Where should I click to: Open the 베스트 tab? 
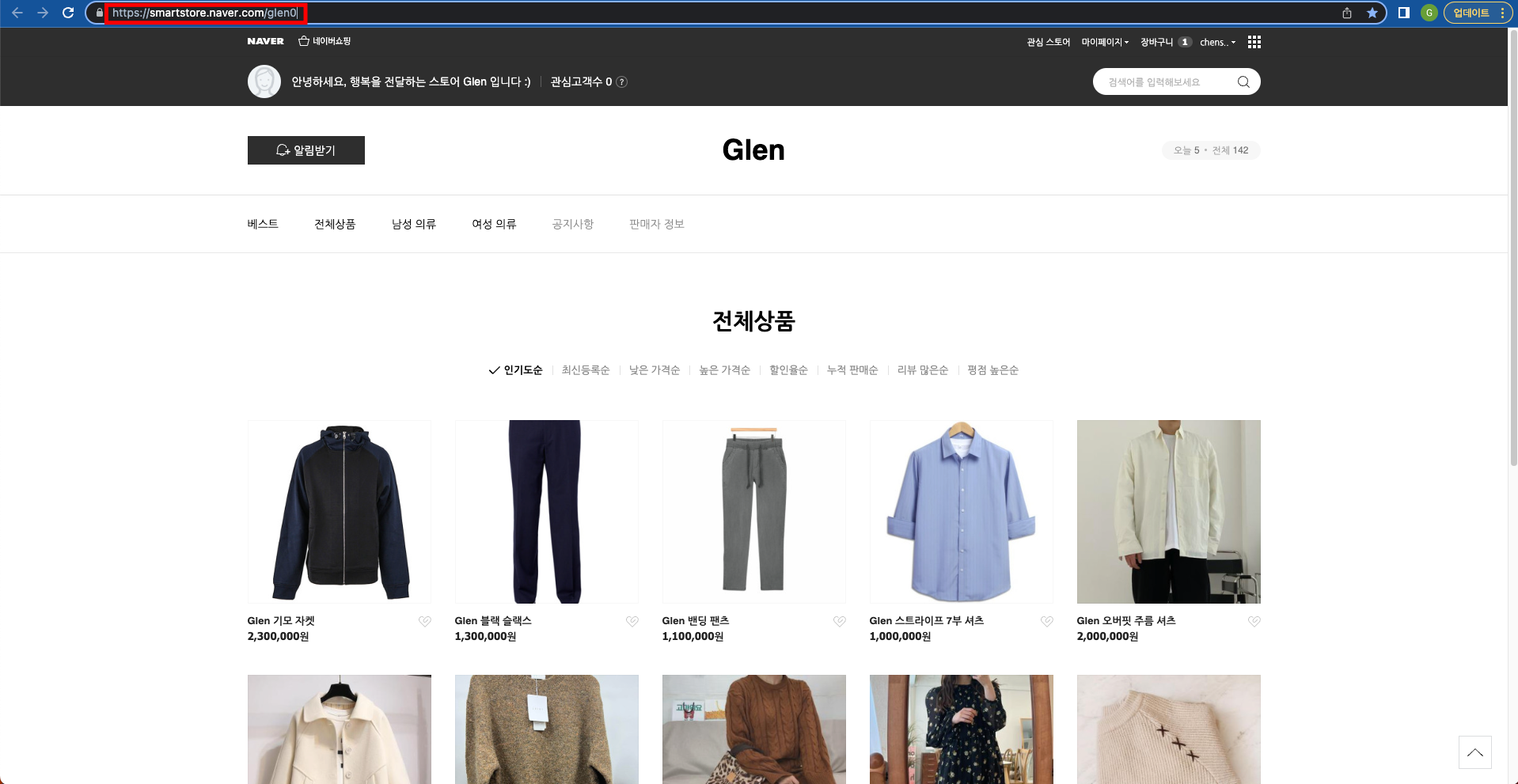[x=263, y=224]
